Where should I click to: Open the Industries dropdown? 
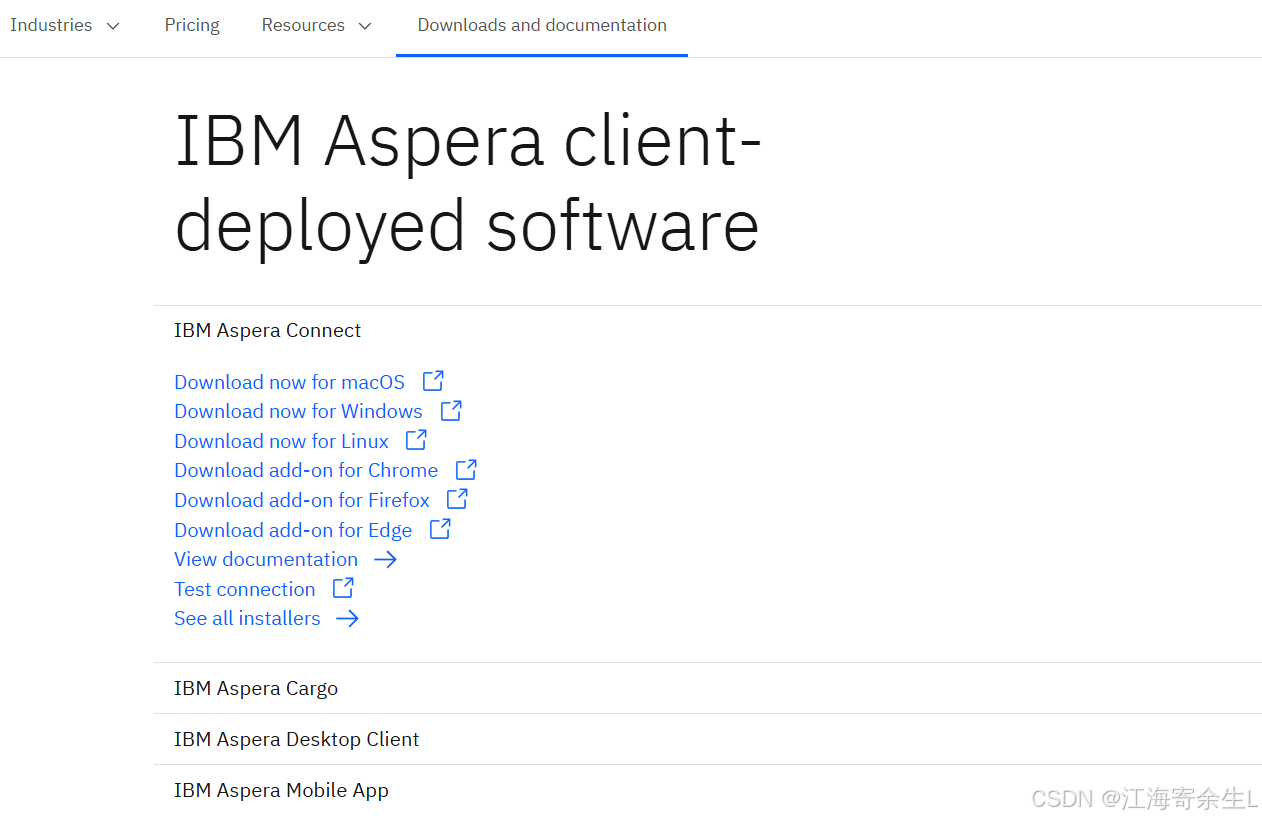[65, 25]
